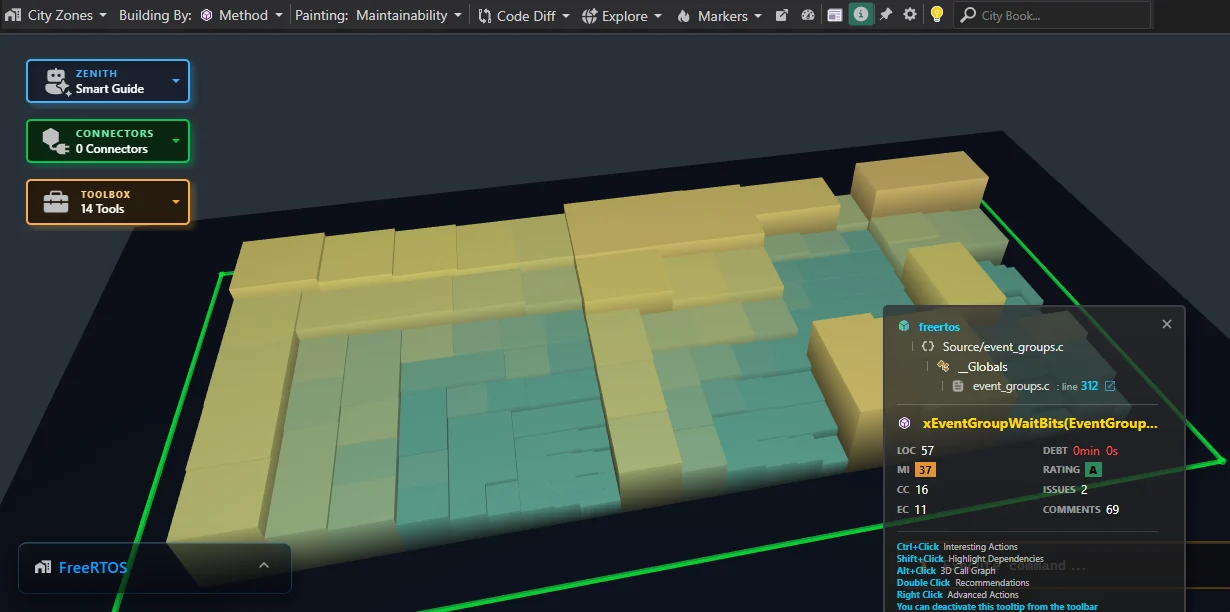Click the Right Click Advanced Actions hint
The height and width of the screenshot is (612, 1230).
[956, 595]
